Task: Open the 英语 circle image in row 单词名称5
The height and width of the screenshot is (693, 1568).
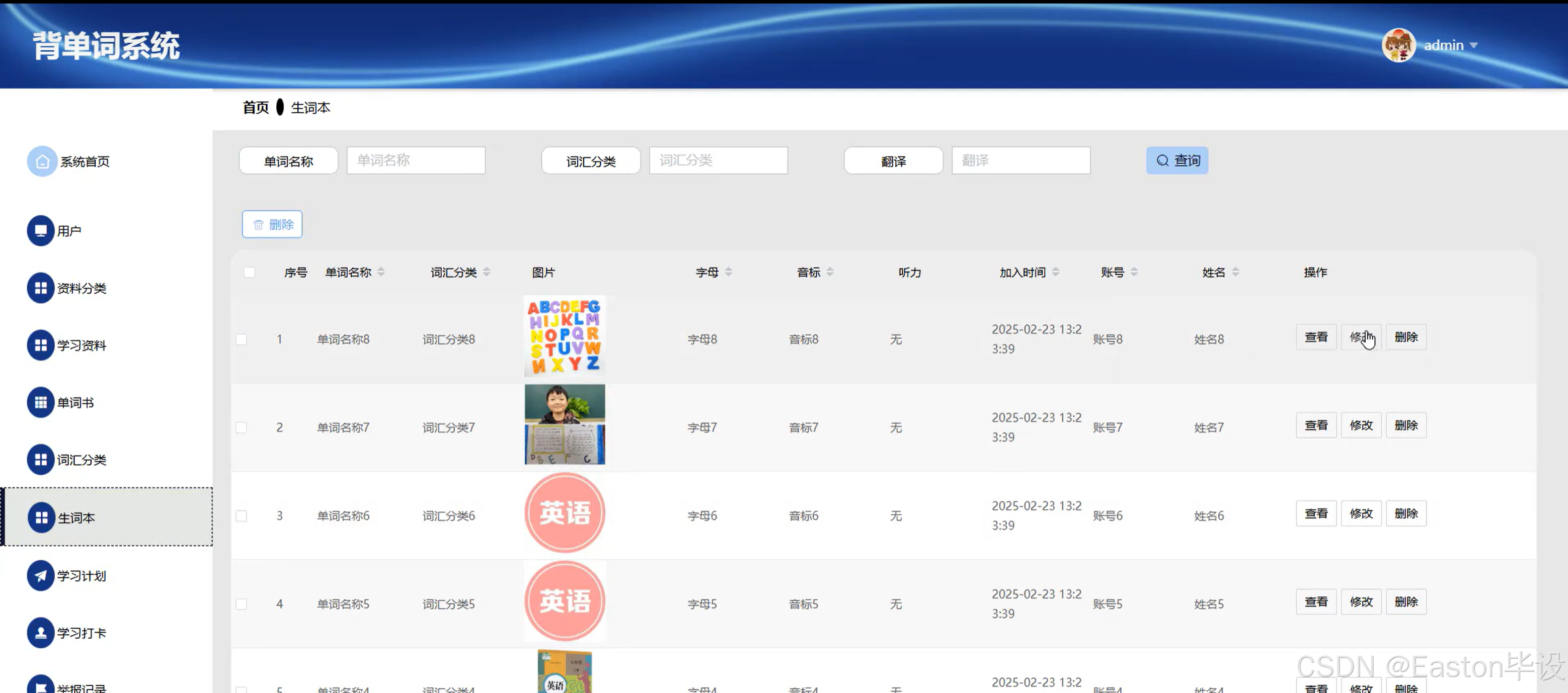Action: click(x=565, y=601)
